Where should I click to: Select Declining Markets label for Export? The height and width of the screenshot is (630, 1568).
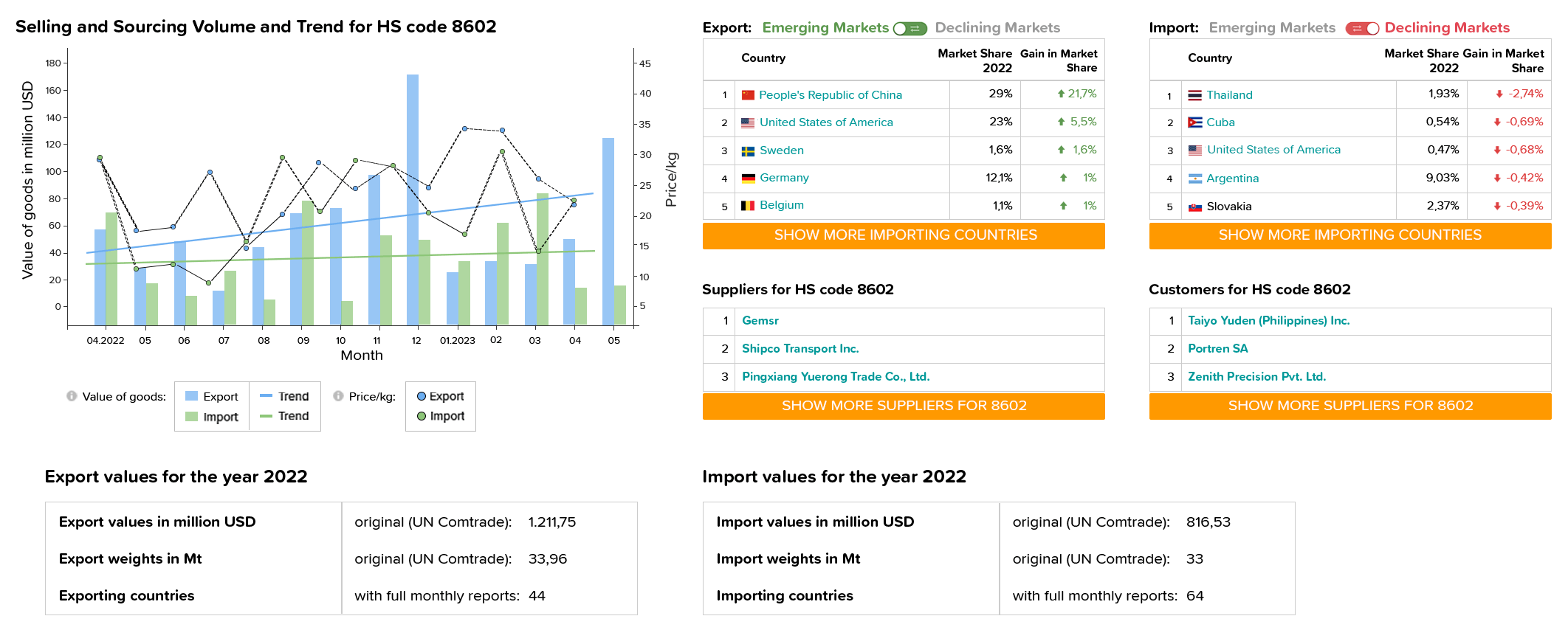[x=997, y=28]
